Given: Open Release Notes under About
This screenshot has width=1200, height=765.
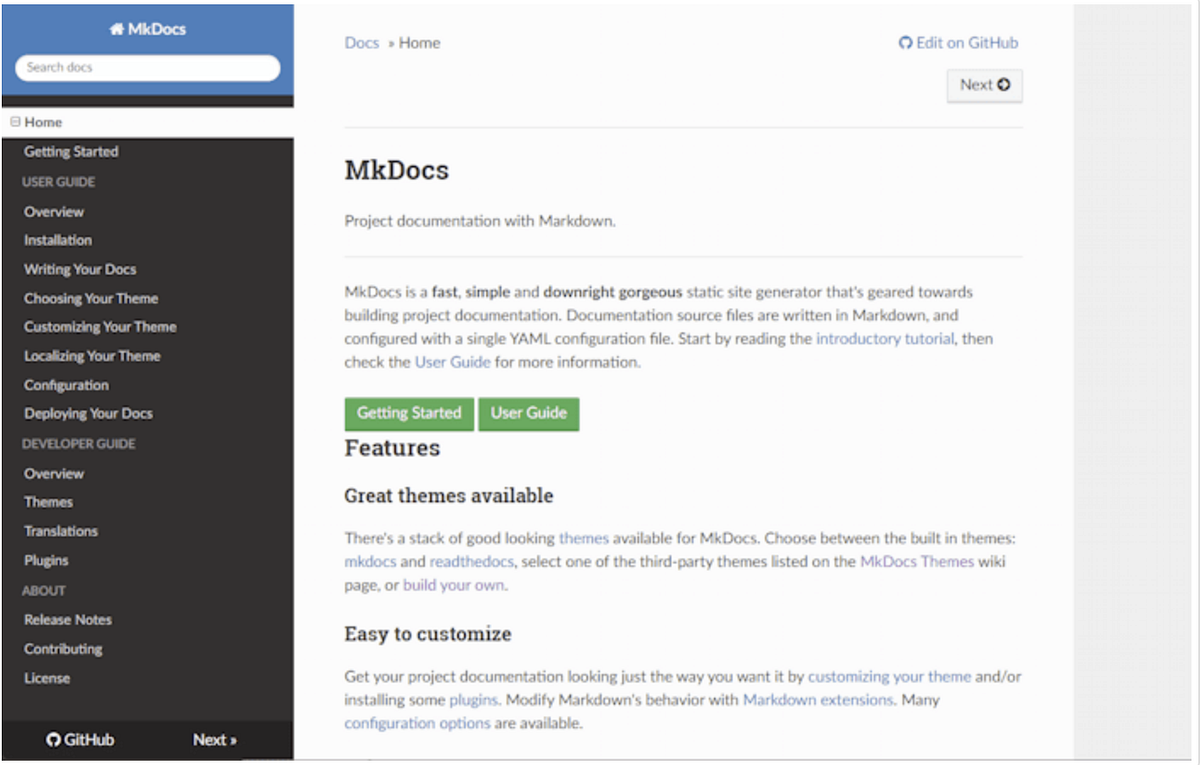Looking at the screenshot, I should click(68, 619).
